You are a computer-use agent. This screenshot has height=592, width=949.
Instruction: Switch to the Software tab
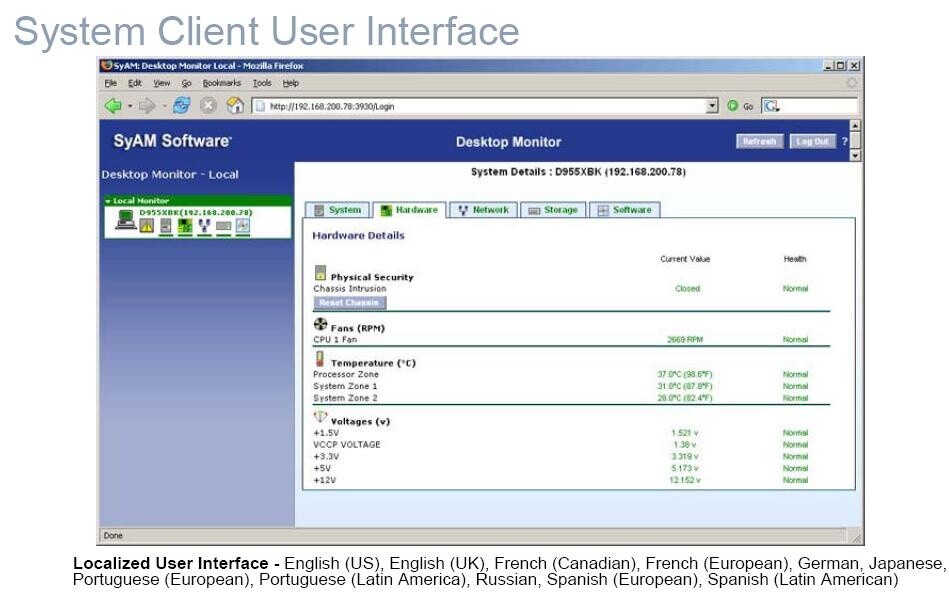(625, 210)
